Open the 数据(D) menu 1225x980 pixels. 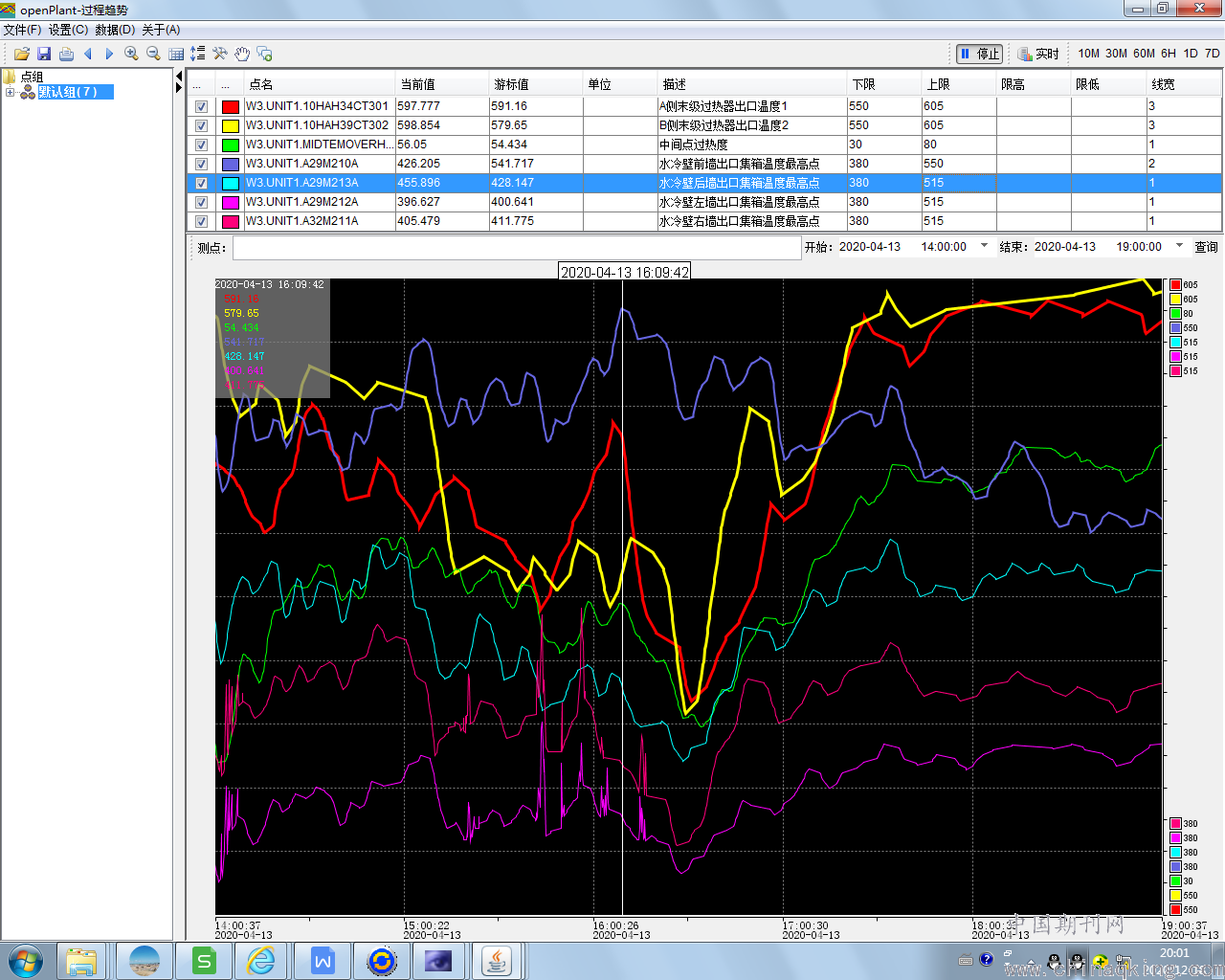[x=115, y=30]
